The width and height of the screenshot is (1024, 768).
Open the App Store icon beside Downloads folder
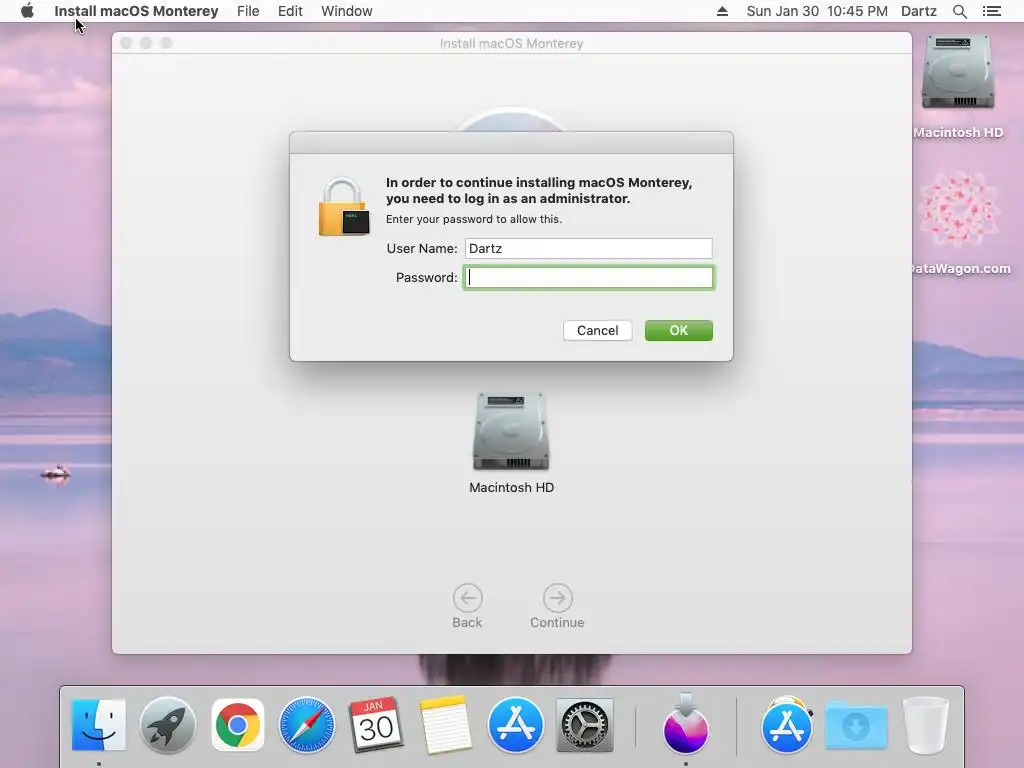(787, 725)
